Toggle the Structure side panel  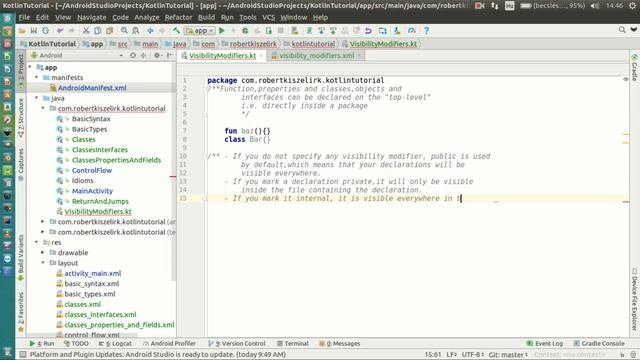point(21,118)
